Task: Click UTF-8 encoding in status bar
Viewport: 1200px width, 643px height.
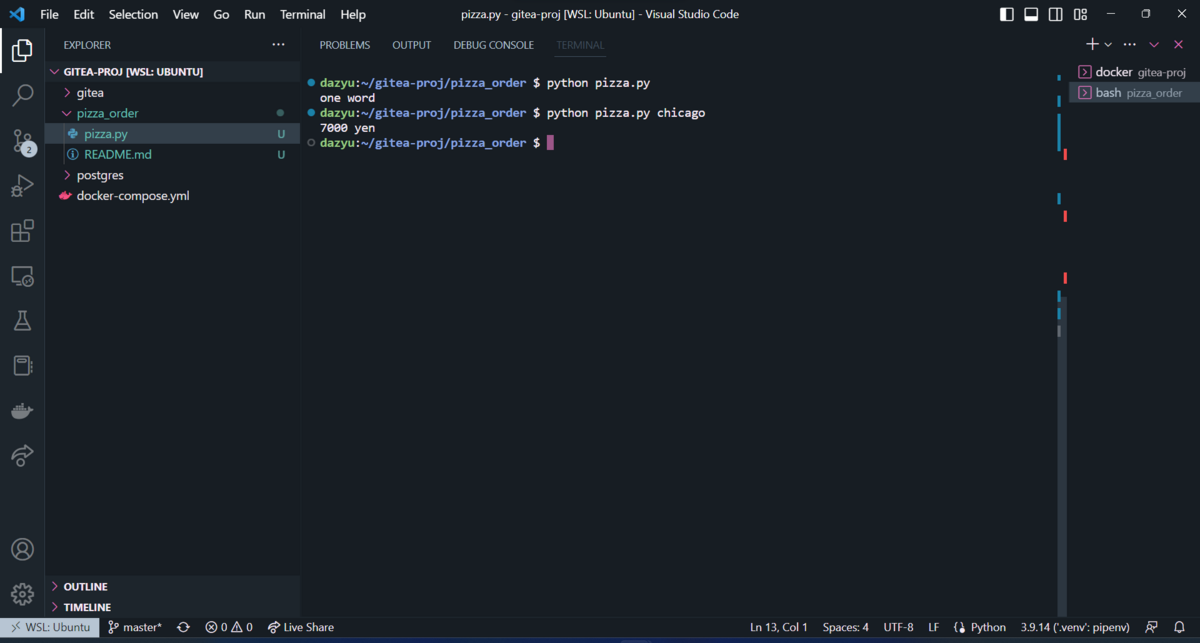Action: (x=898, y=627)
